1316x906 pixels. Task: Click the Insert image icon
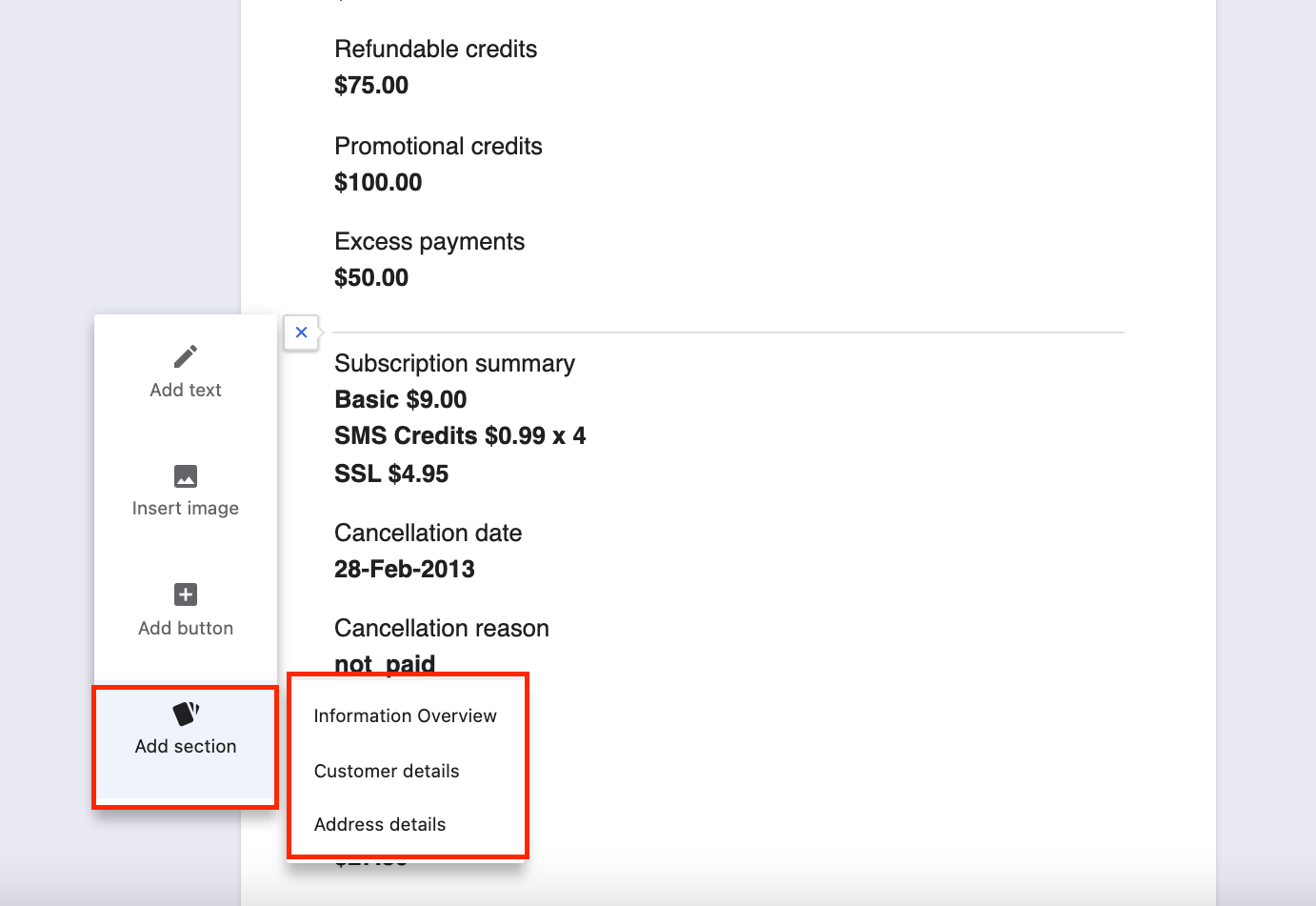(x=186, y=475)
